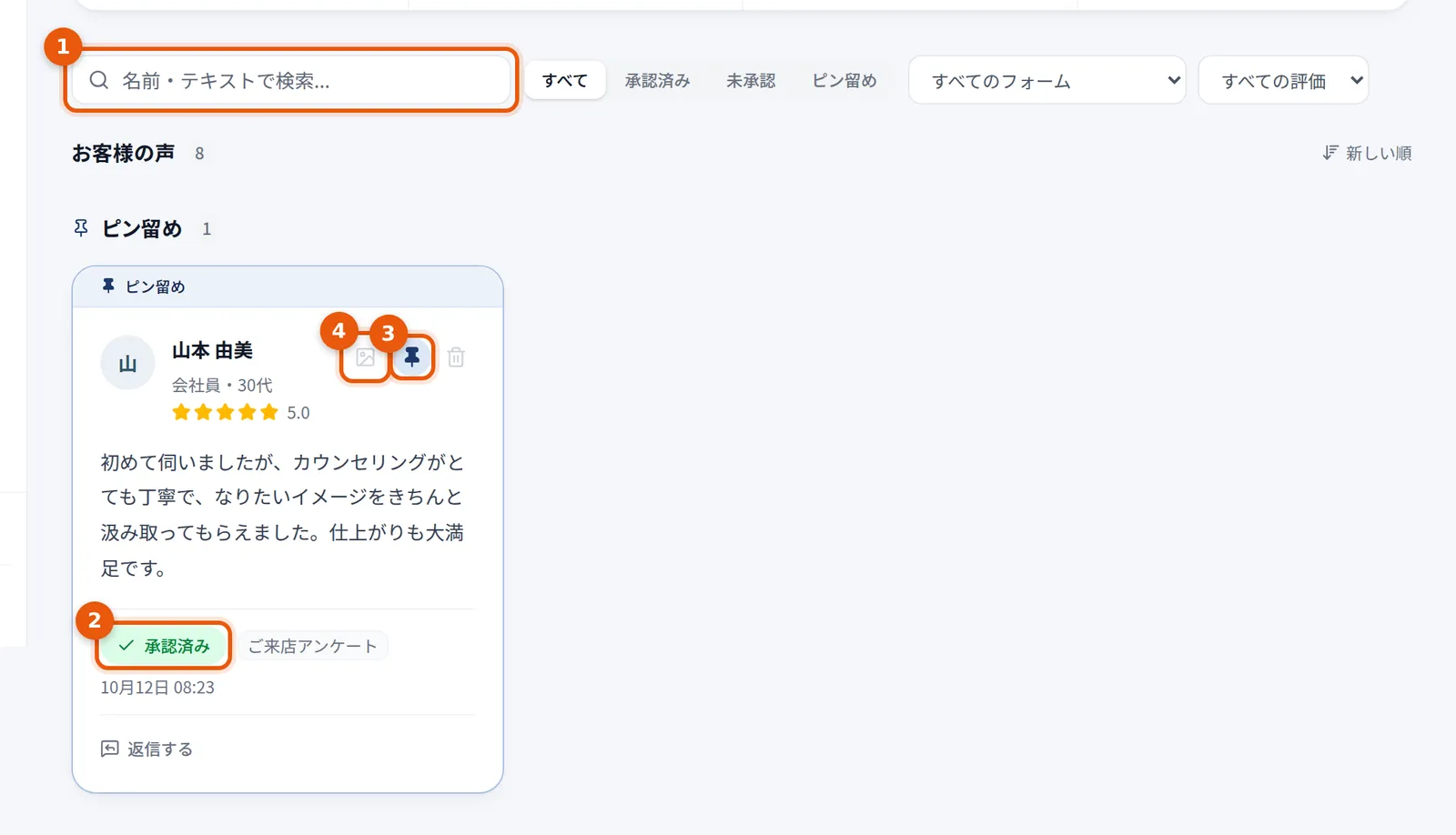Click the five-star rating on the card
This screenshot has height=835, width=1456.
(225, 413)
